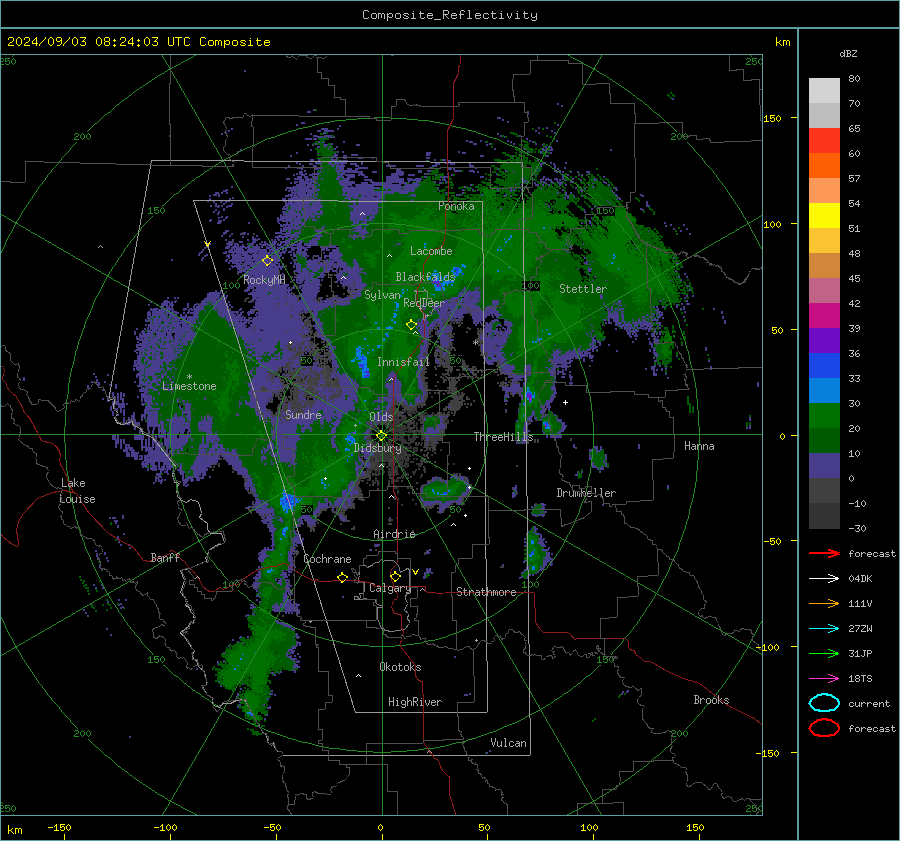Image resolution: width=900 pixels, height=841 pixels.
Task: Click the RedDeer city label
Action: 424,303
